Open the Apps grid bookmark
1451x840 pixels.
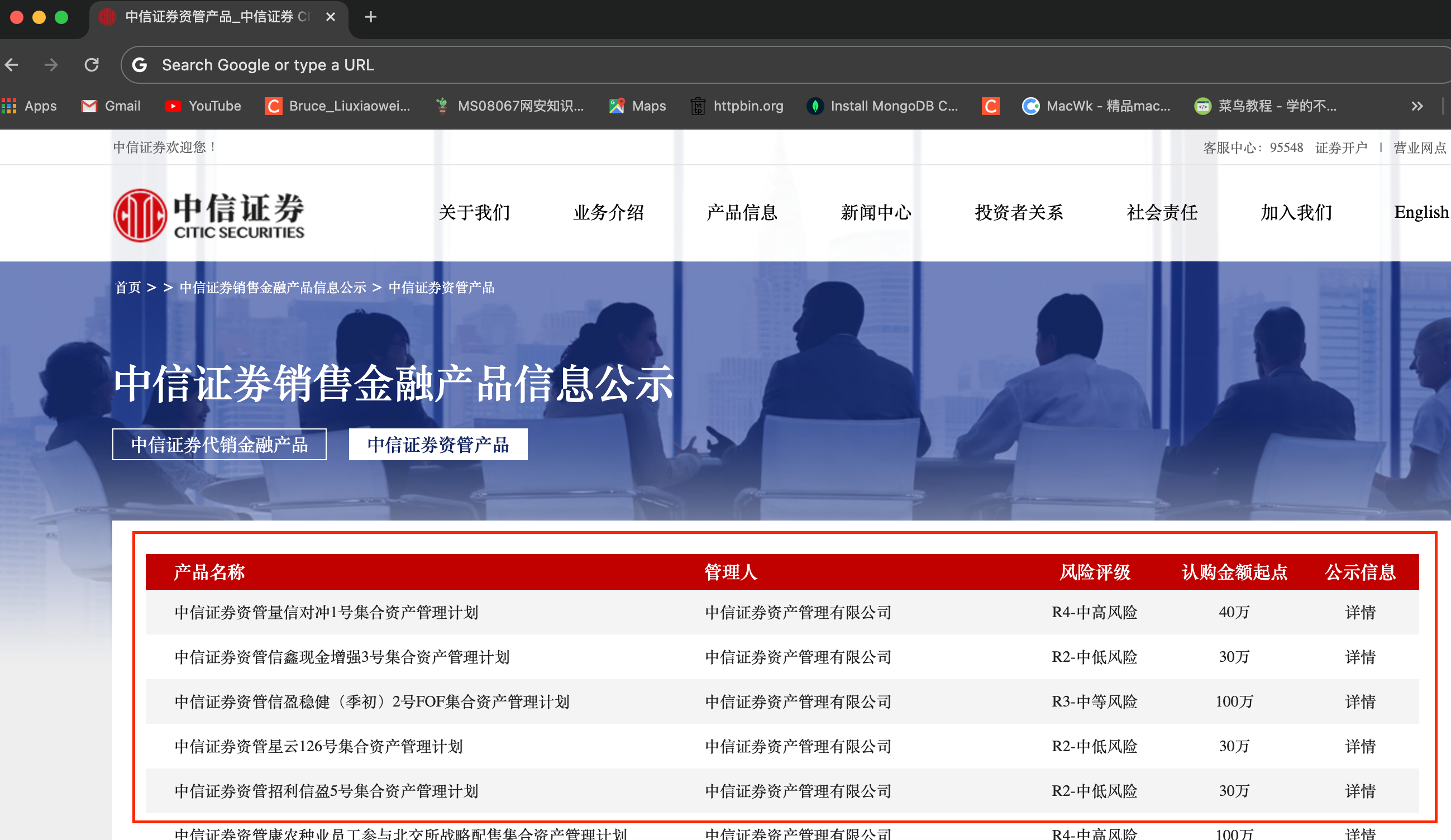(x=29, y=106)
